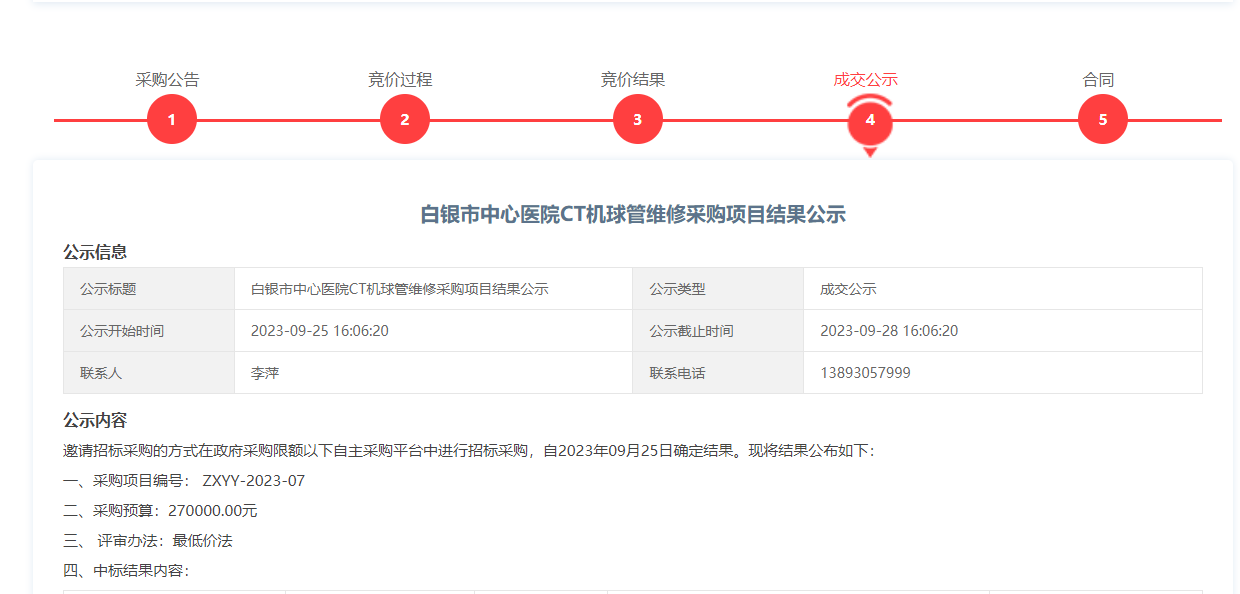Viewport: 1240px width, 594px height.
Task: Click the page title 白银市中心医院CT机球管维修采购项目结果公示
Action: tap(633, 214)
